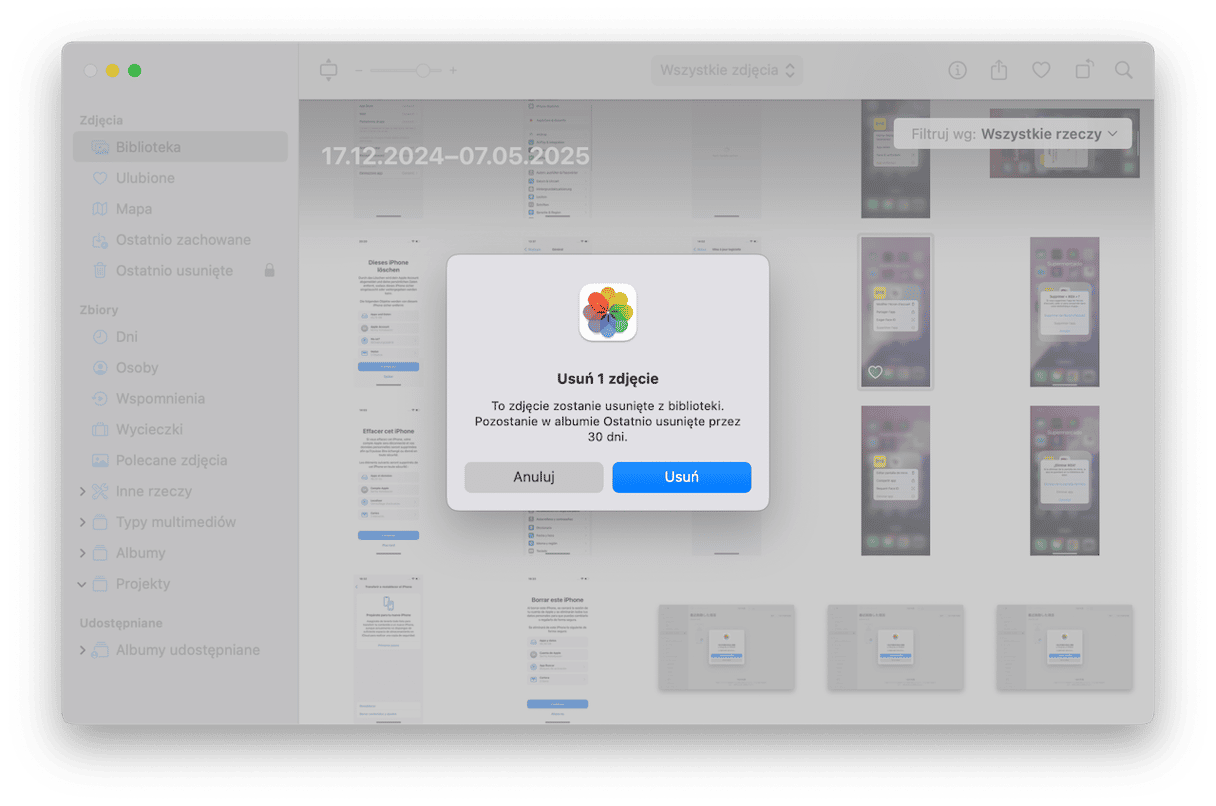Click the Photos app icon in the dialog

pos(608,312)
